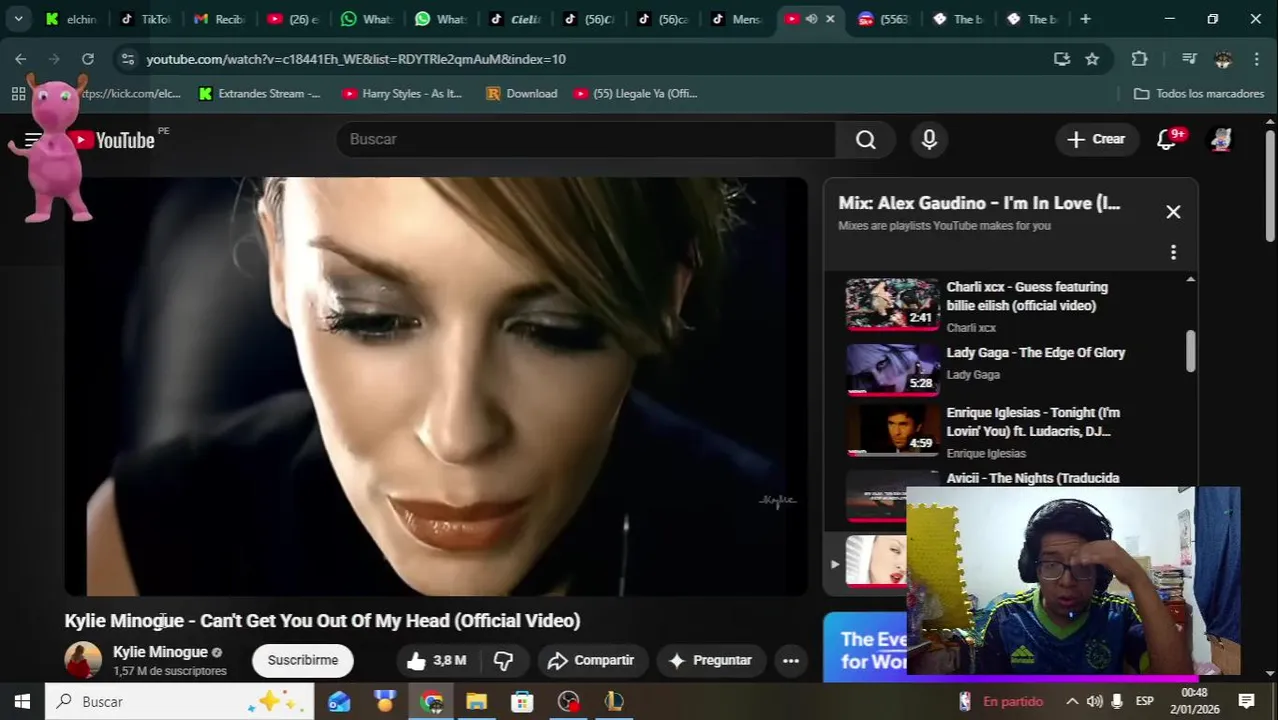Mute the YouTube tab via speaker icon

[x=812, y=19]
